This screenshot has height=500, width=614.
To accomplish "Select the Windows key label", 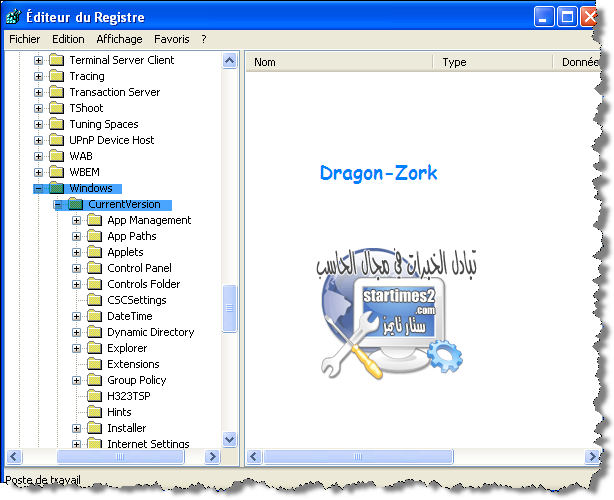I will [91, 188].
